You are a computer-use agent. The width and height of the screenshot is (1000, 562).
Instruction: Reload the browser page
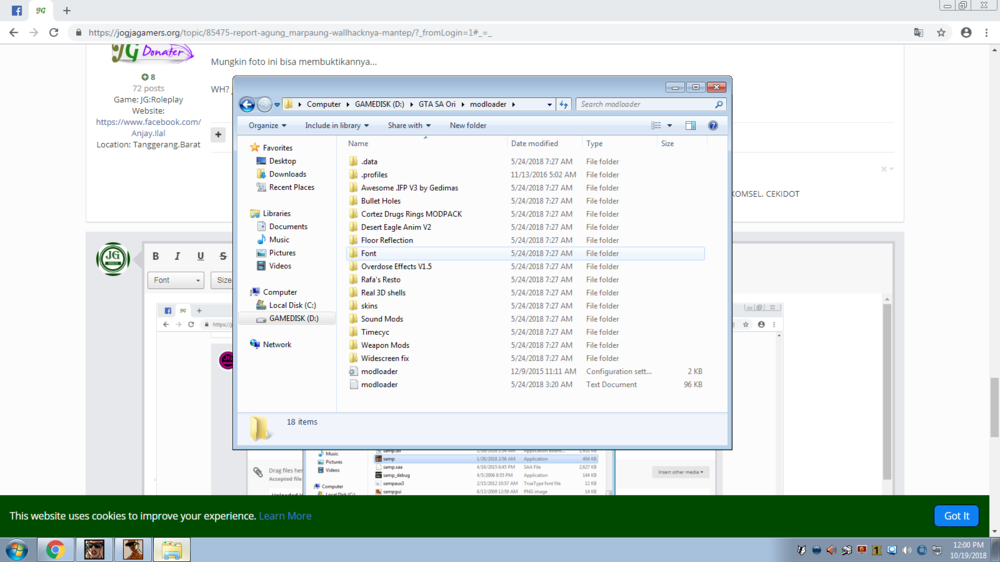[x=54, y=33]
